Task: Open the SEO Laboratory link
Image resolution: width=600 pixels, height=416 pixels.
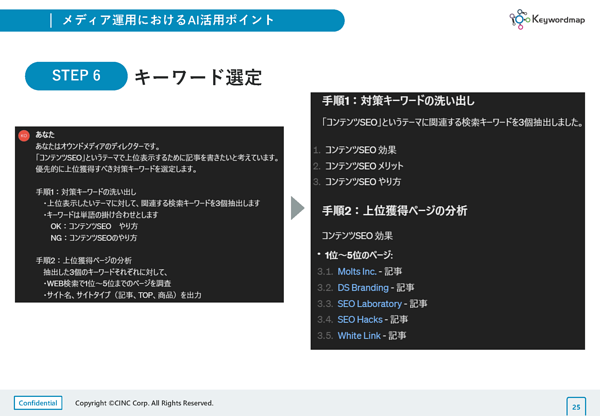Action: tap(369, 304)
